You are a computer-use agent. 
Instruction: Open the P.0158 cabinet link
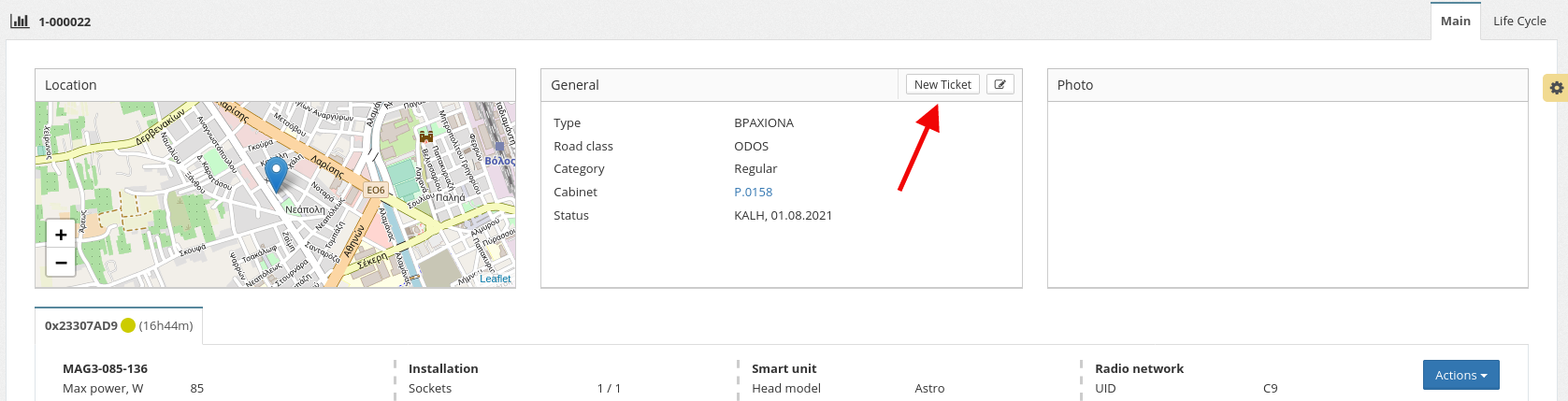[753, 192]
